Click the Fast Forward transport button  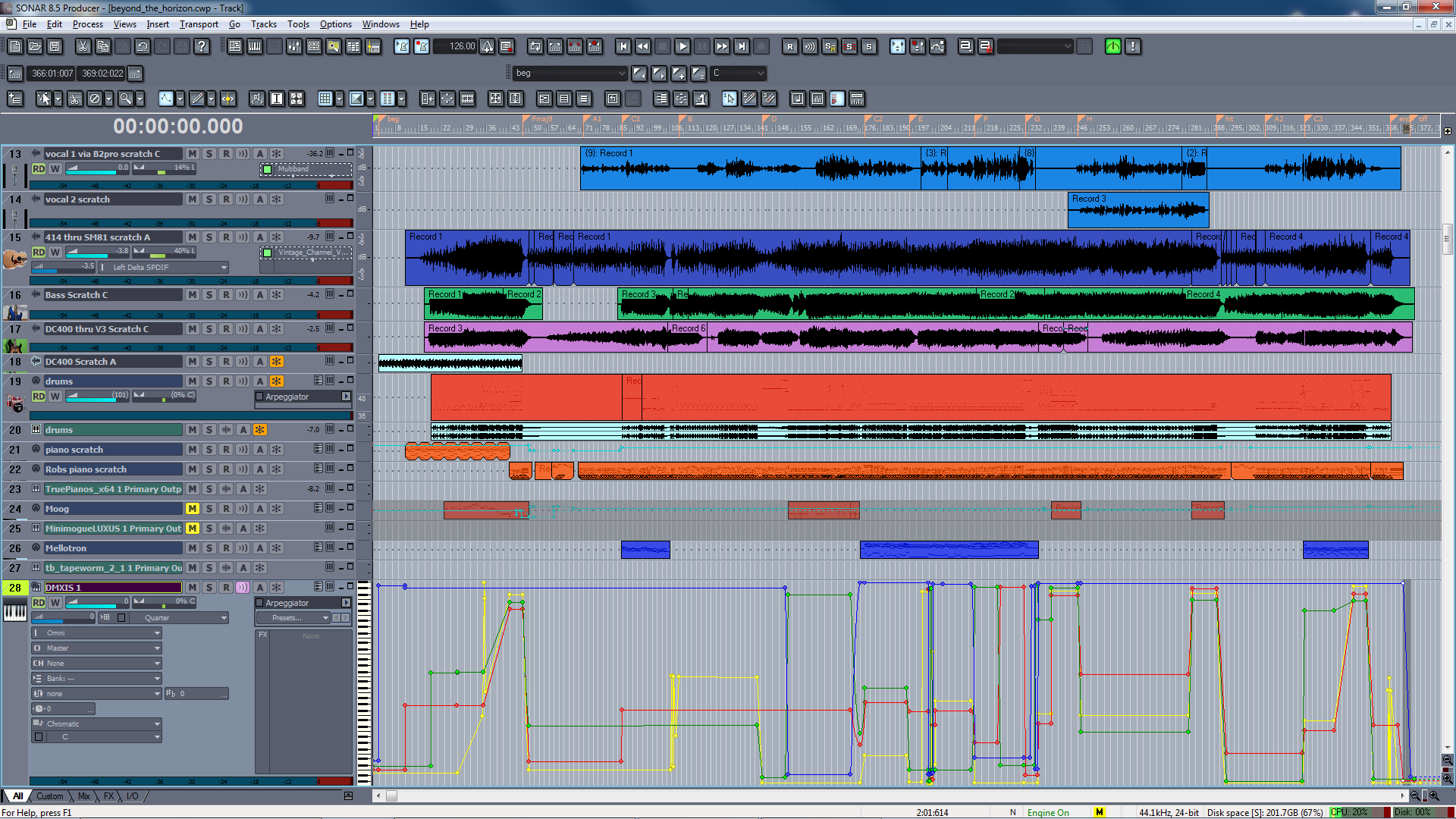pos(722,46)
